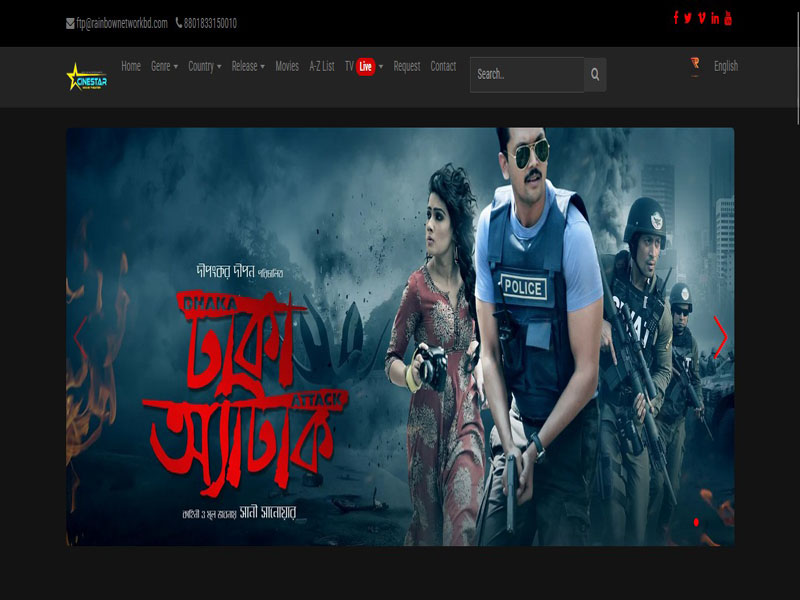Open the Facebook social icon

(x=676, y=18)
